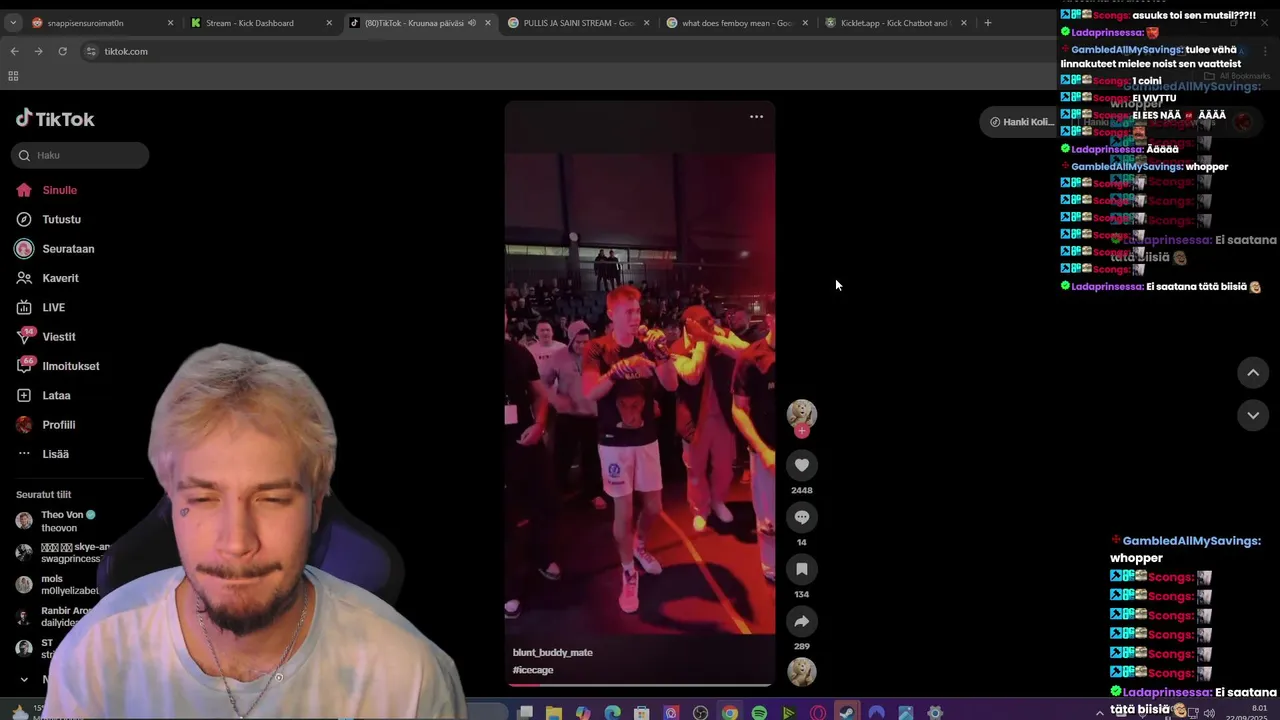Pause the playing TikTok video
Viewport: 1280px width, 720px height.
pos(640,393)
